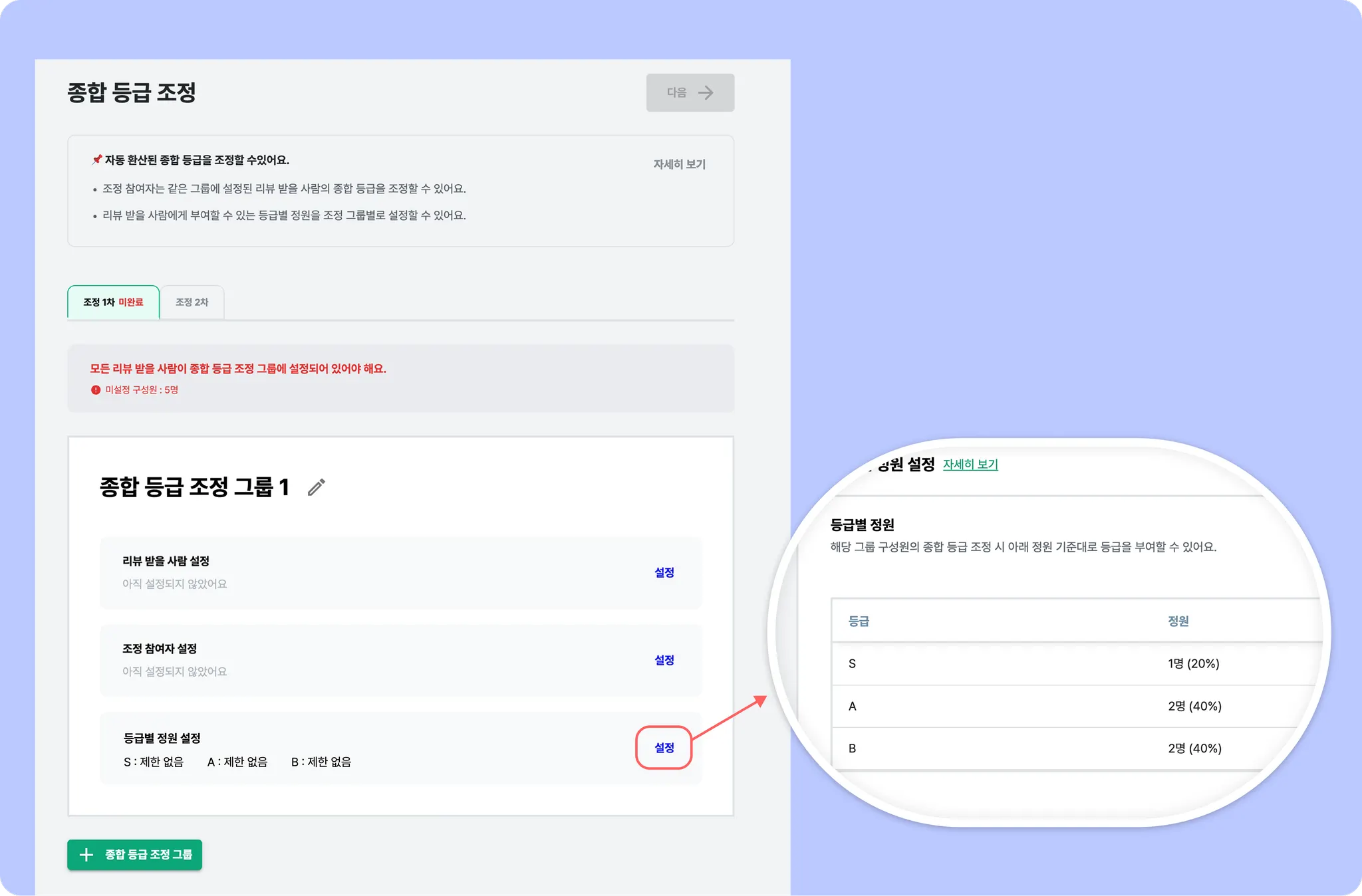This screenshot has width=1362, height=896.
Task: Click 설정 for 리뷰 받을 사람 설정
Action: pos(664,572)
